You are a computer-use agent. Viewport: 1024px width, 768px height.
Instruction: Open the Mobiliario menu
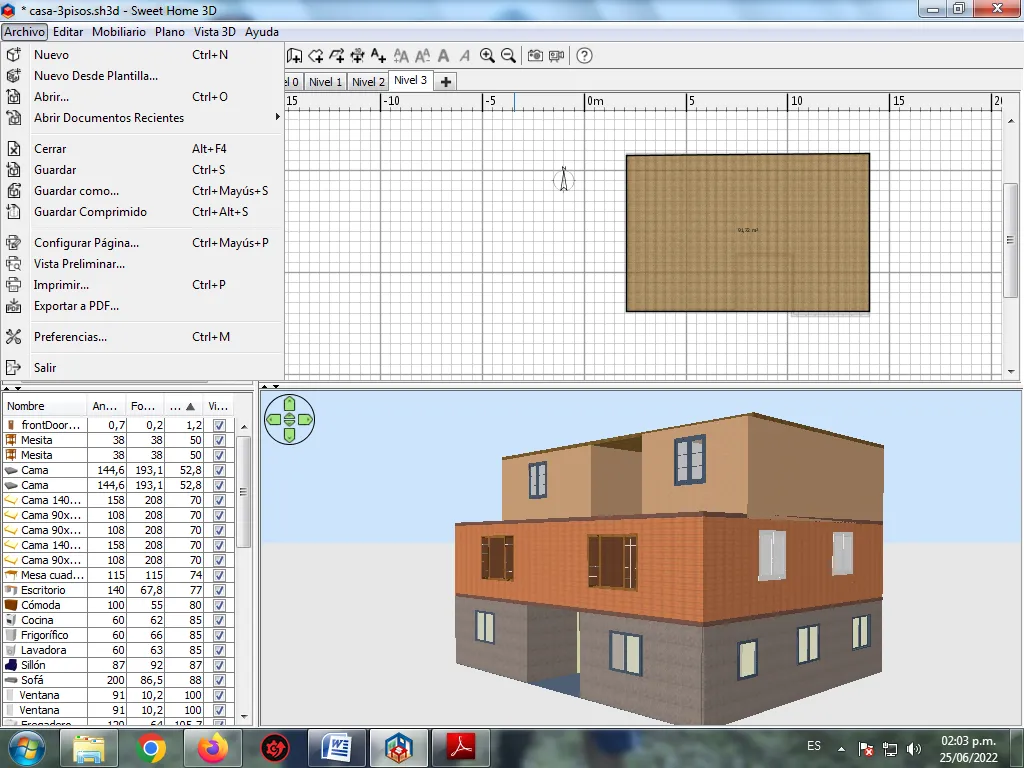[119, 32]
